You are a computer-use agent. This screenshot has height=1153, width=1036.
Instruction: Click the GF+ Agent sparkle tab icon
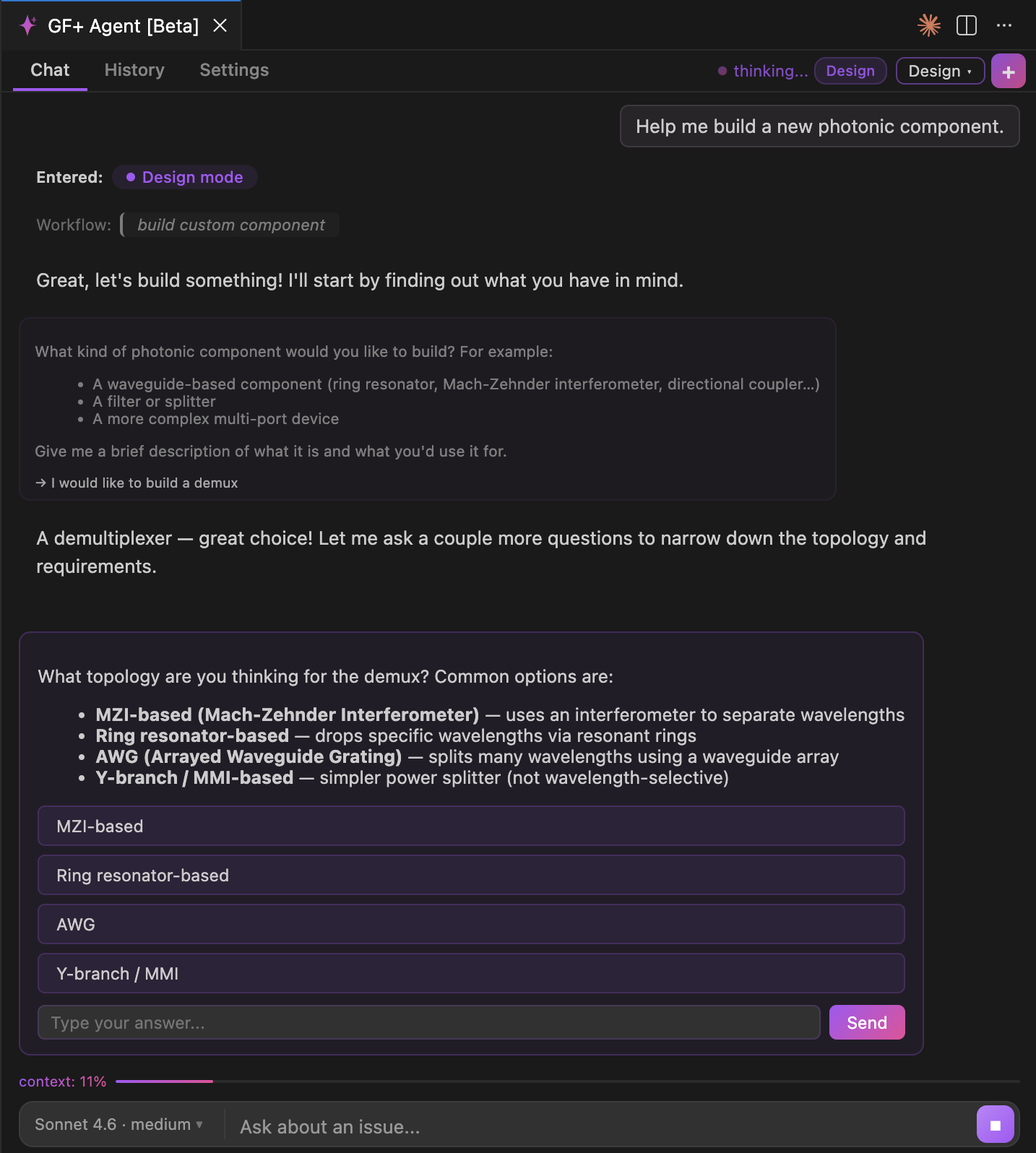(x=27, y=25)
